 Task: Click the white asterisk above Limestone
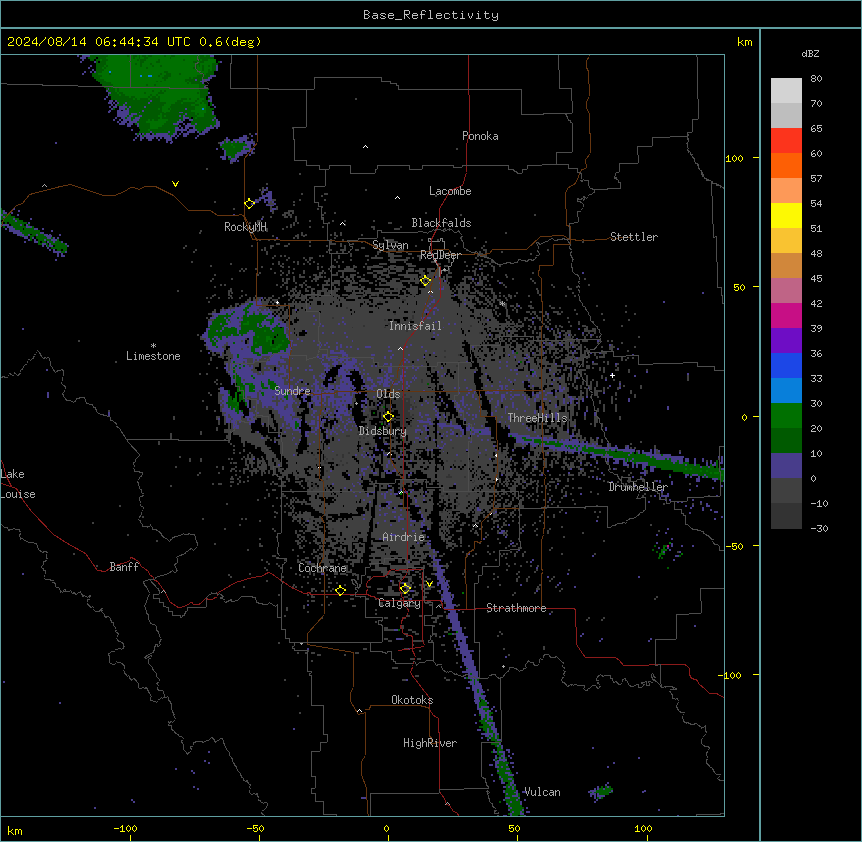coord(153,346)
